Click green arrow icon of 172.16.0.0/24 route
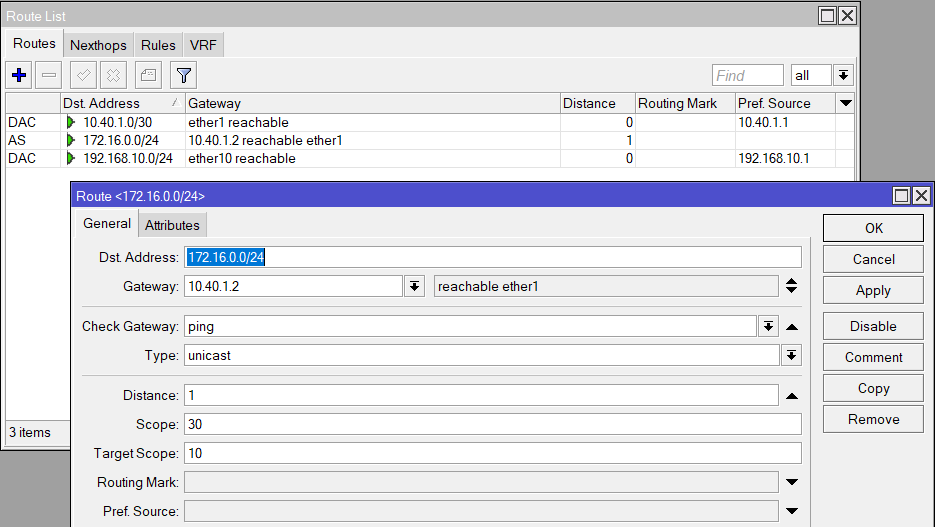 (x=71, y=140)
